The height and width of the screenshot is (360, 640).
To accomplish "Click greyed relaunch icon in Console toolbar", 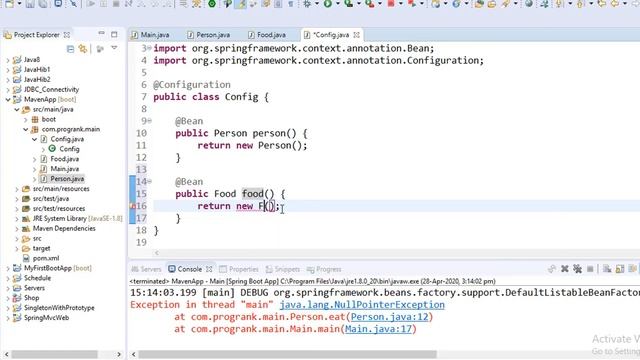I will point(552,269).
